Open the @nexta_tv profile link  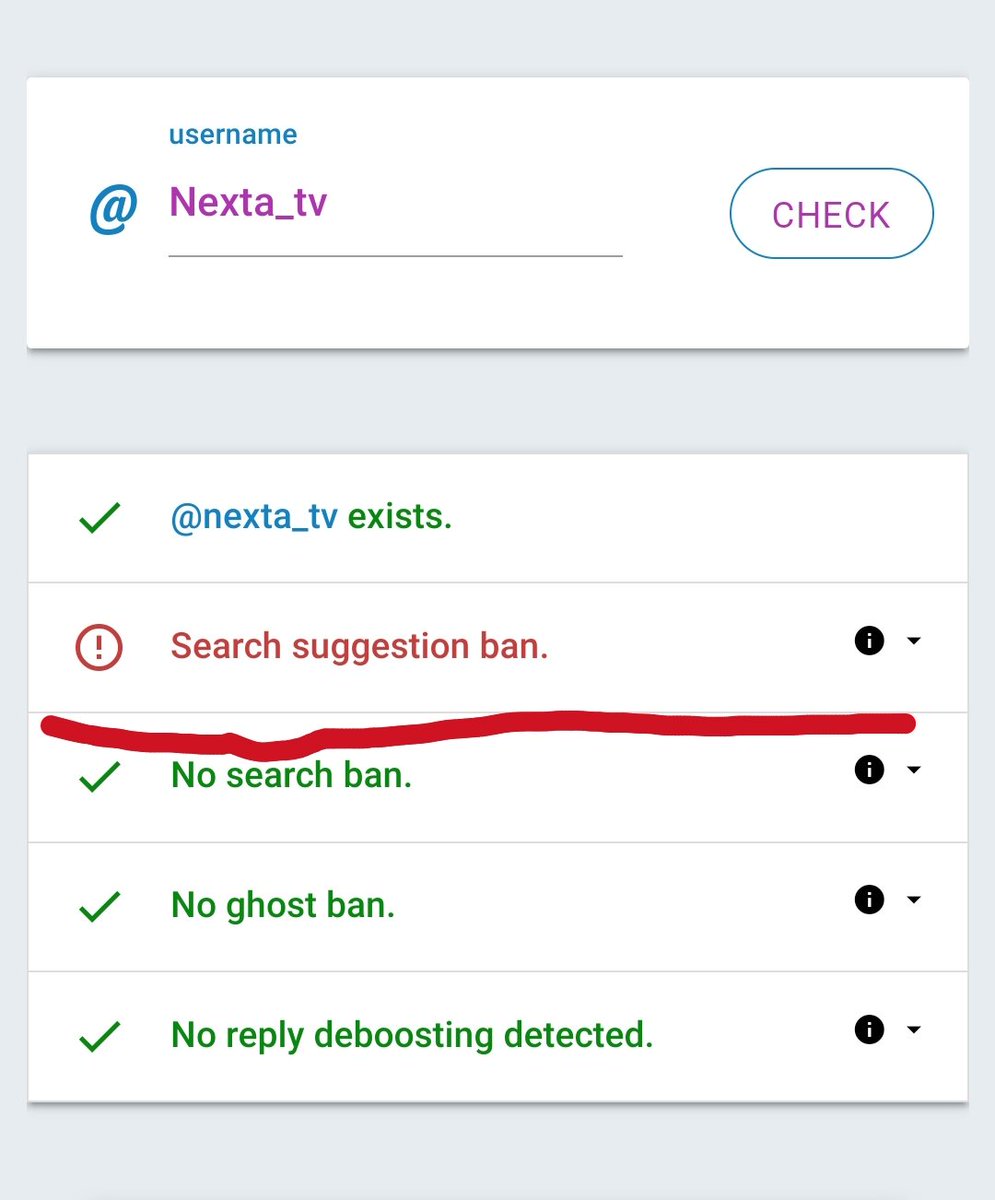click(x=254, y=518)
